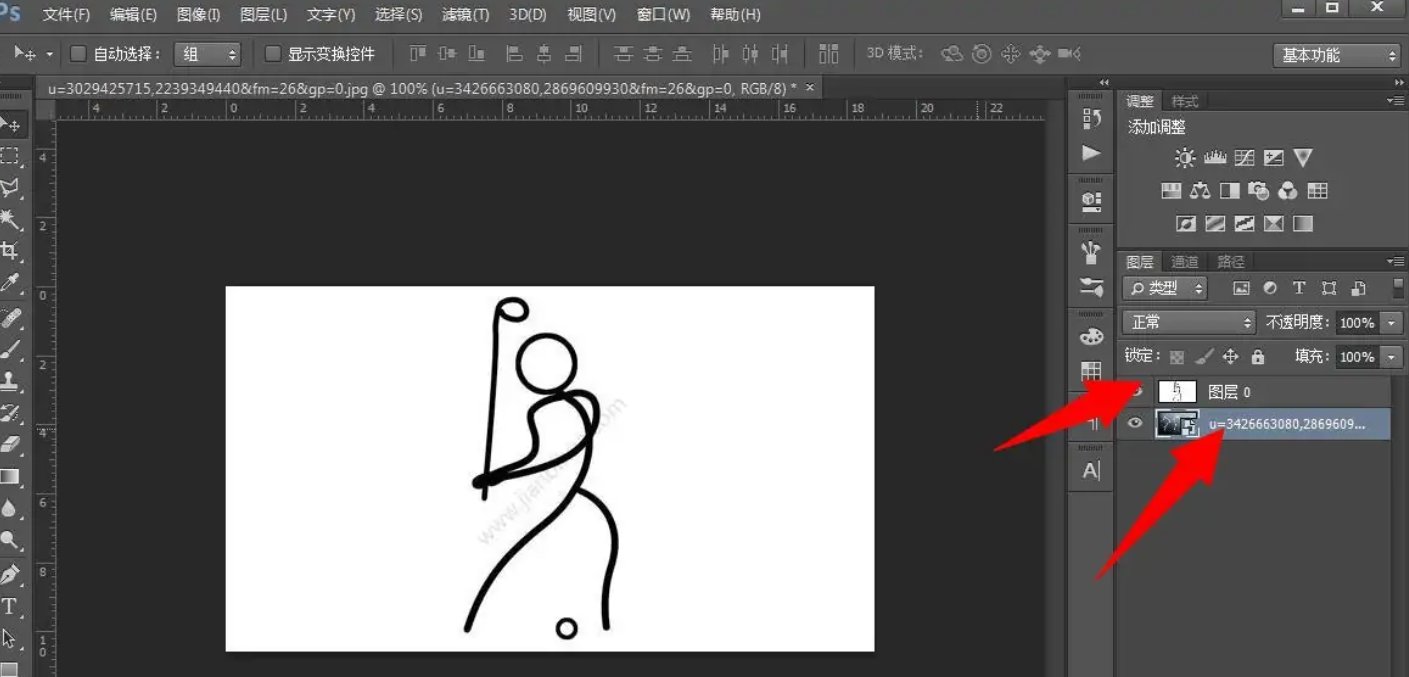Enable the 显示变换控件 checkbox

coord(272,54)
